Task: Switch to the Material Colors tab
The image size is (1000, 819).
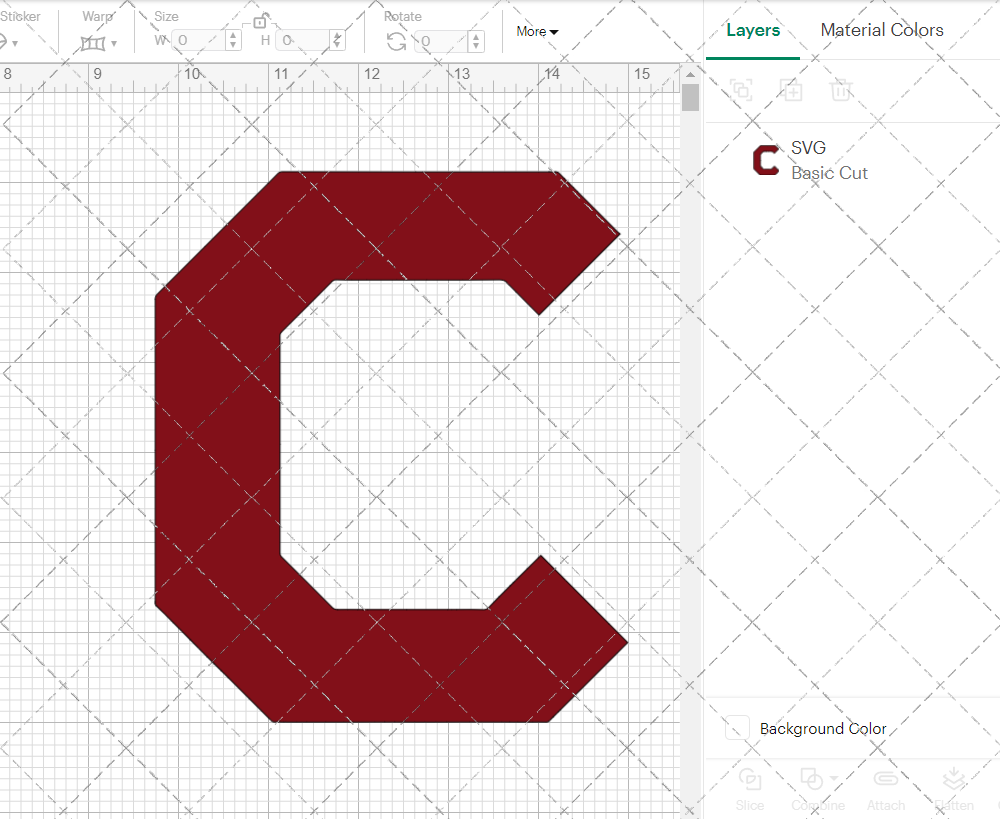Action: coord(882,30)
